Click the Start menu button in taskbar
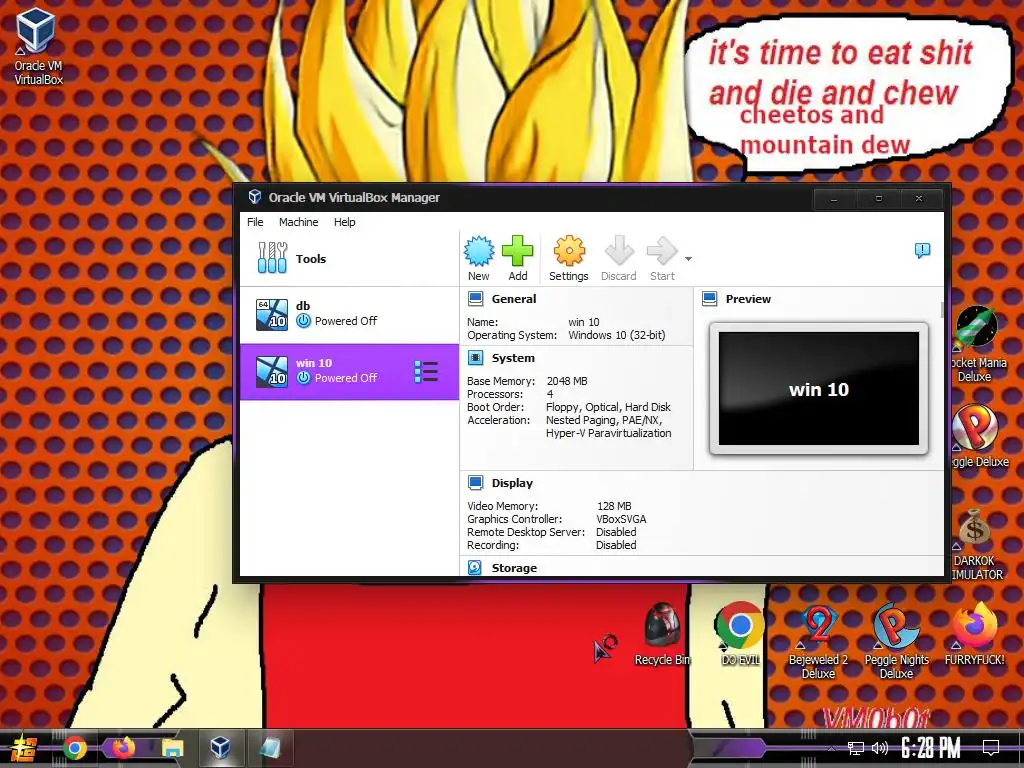The height and width of the screenshot is (768, 1024). click(24, 748)
